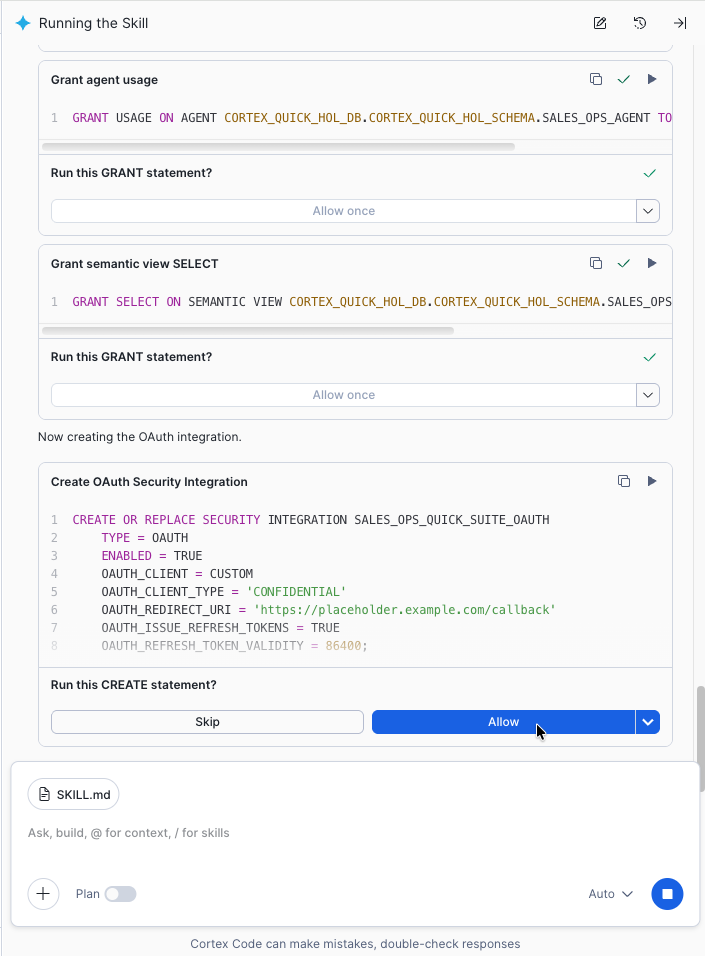The image size is (705, 956).
Task: Click Allow once under Grant semantic view SELECT
Action: pyautogui.click(x=343, y=395)
